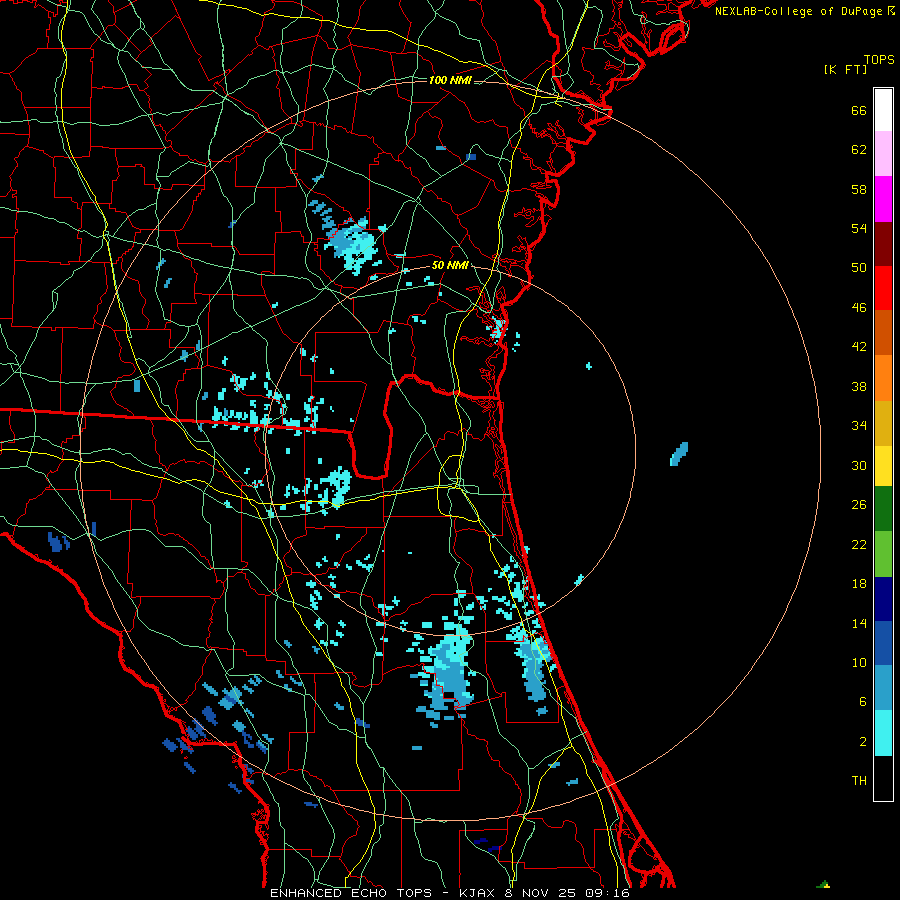Click the small green-and-yellow logo mark
900x900 pixels.
824,884
